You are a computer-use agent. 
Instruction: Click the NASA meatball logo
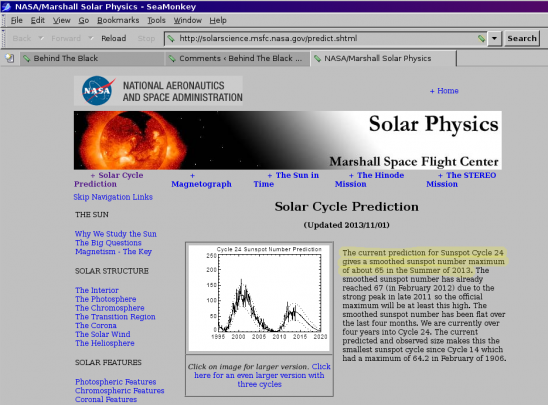click(x=98, y=91)
